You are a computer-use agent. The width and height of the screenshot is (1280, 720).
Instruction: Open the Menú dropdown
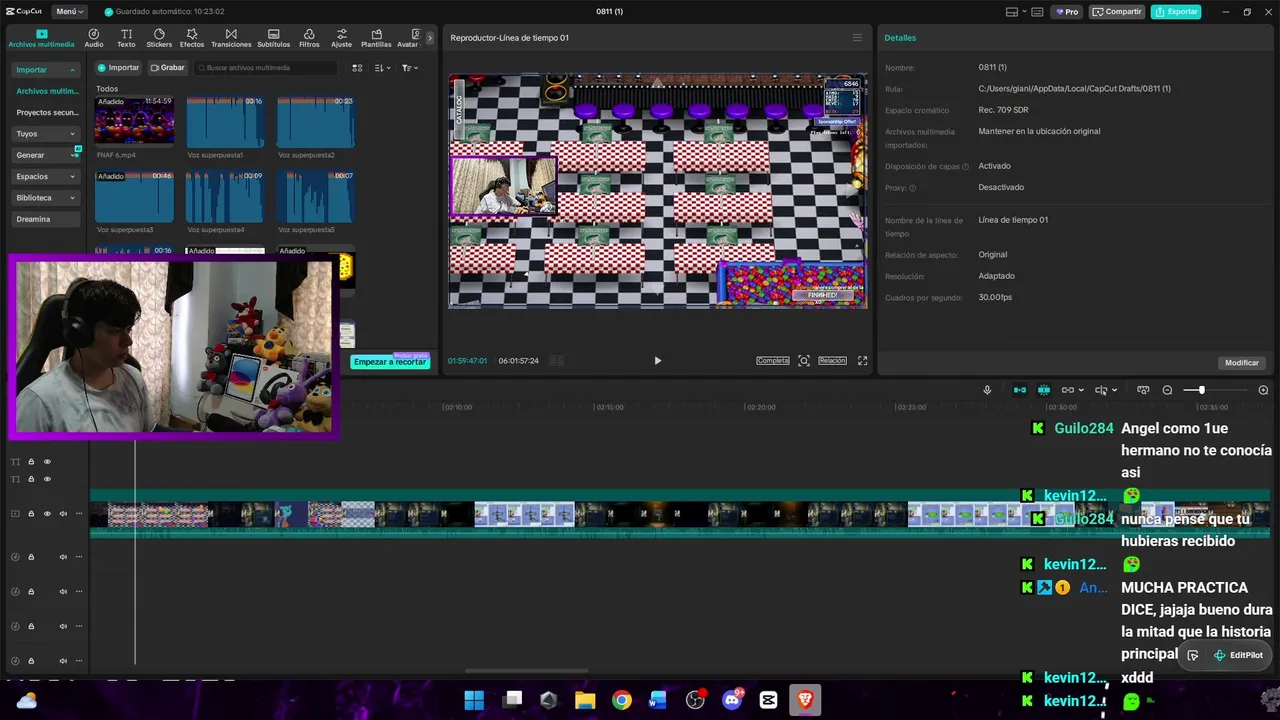click(69, 12)
